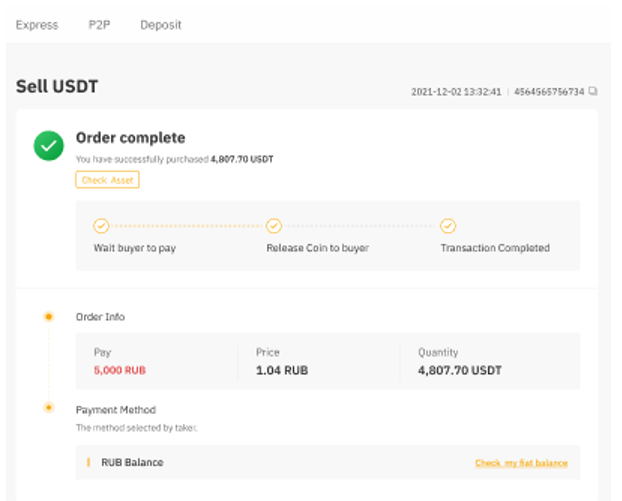Go to the Deposit tab

point(161,25)
